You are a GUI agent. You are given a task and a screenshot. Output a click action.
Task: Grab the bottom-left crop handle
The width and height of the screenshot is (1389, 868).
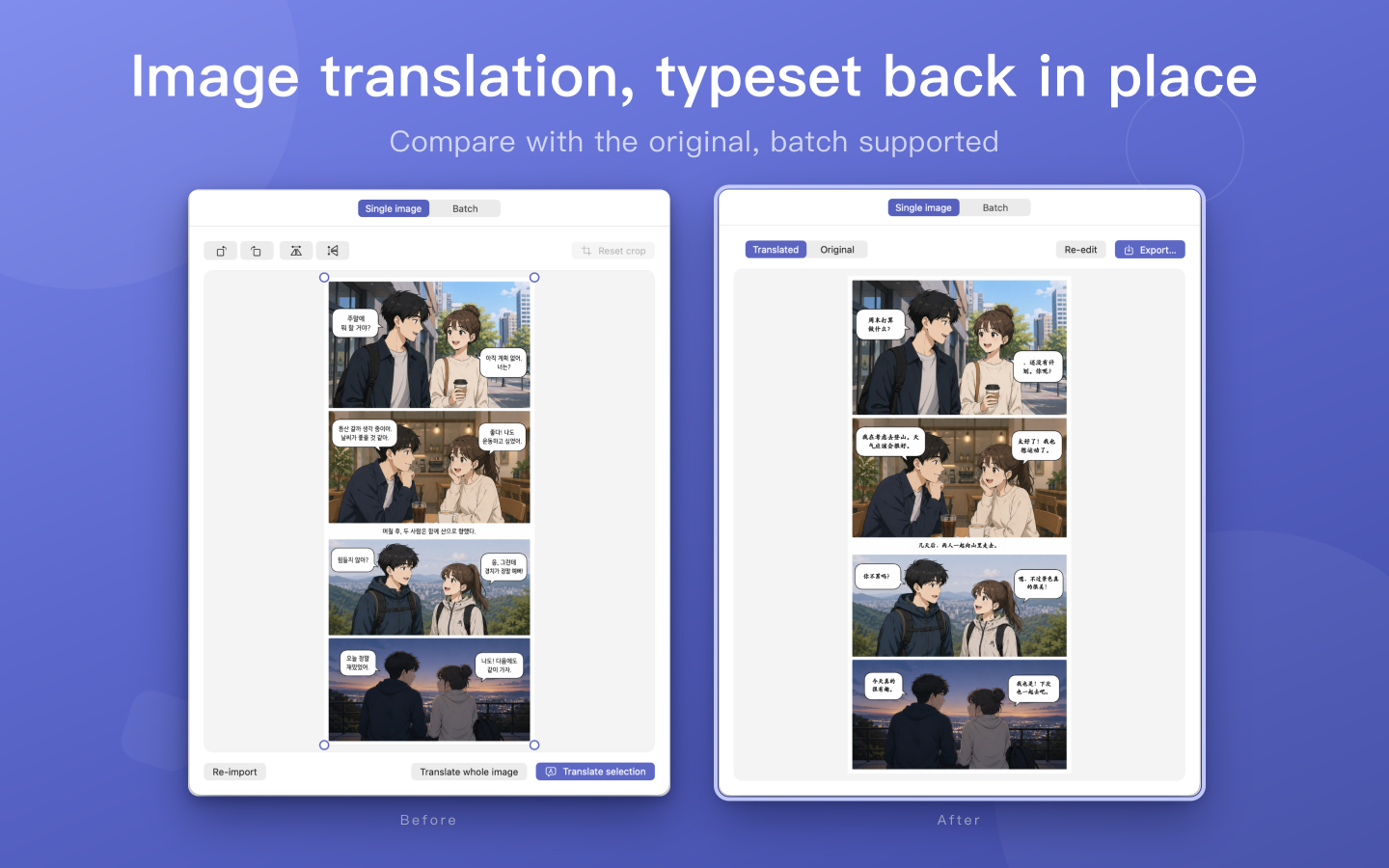click(x=324, y=746)
